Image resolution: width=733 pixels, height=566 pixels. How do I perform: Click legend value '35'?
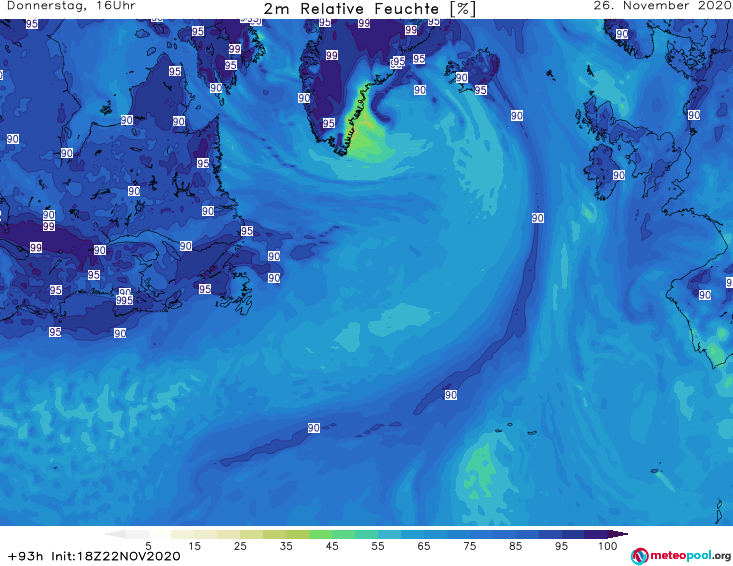[x=286, y=546]
